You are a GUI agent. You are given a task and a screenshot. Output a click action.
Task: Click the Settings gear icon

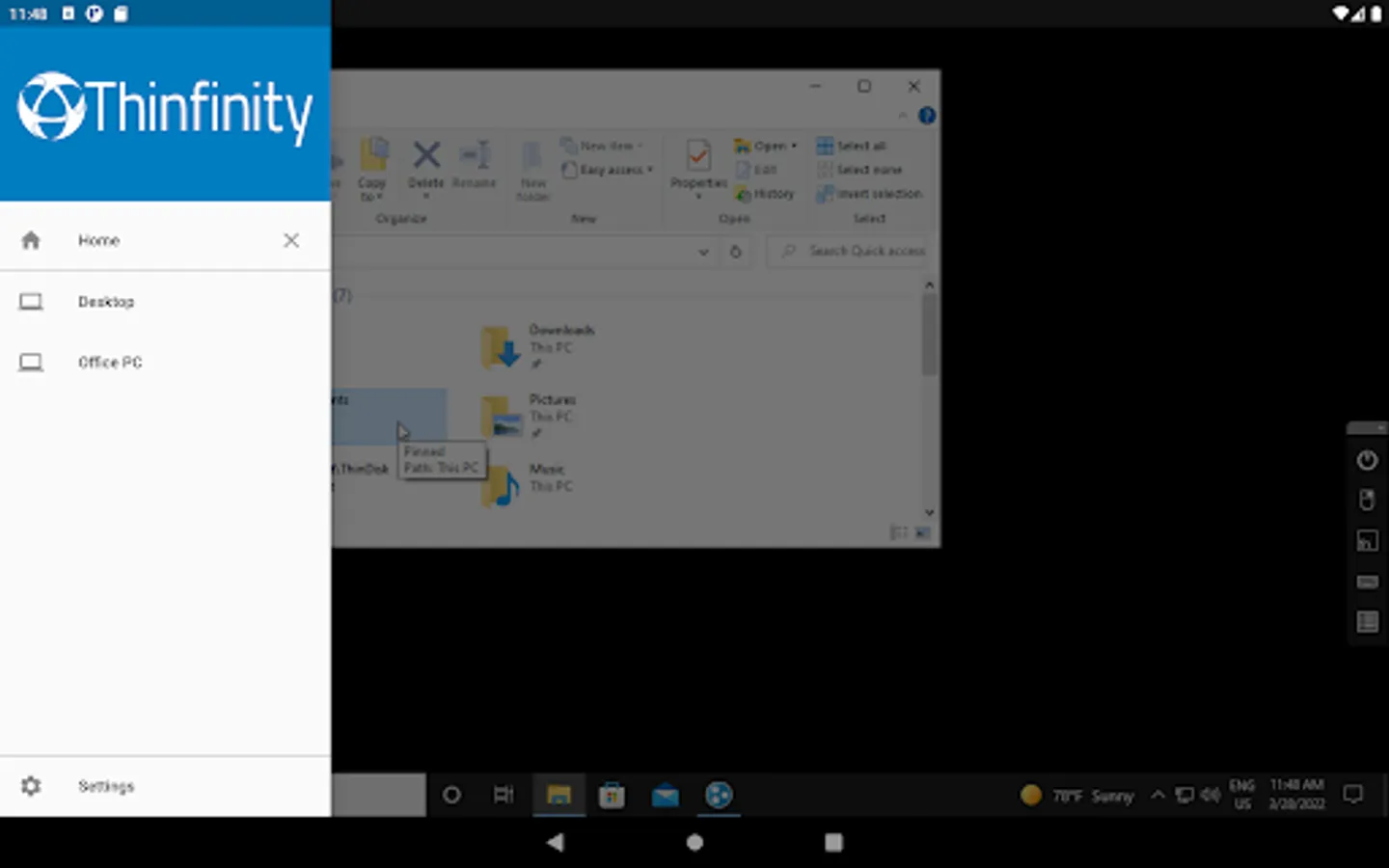pyautogui.click(x=31, y=786)
